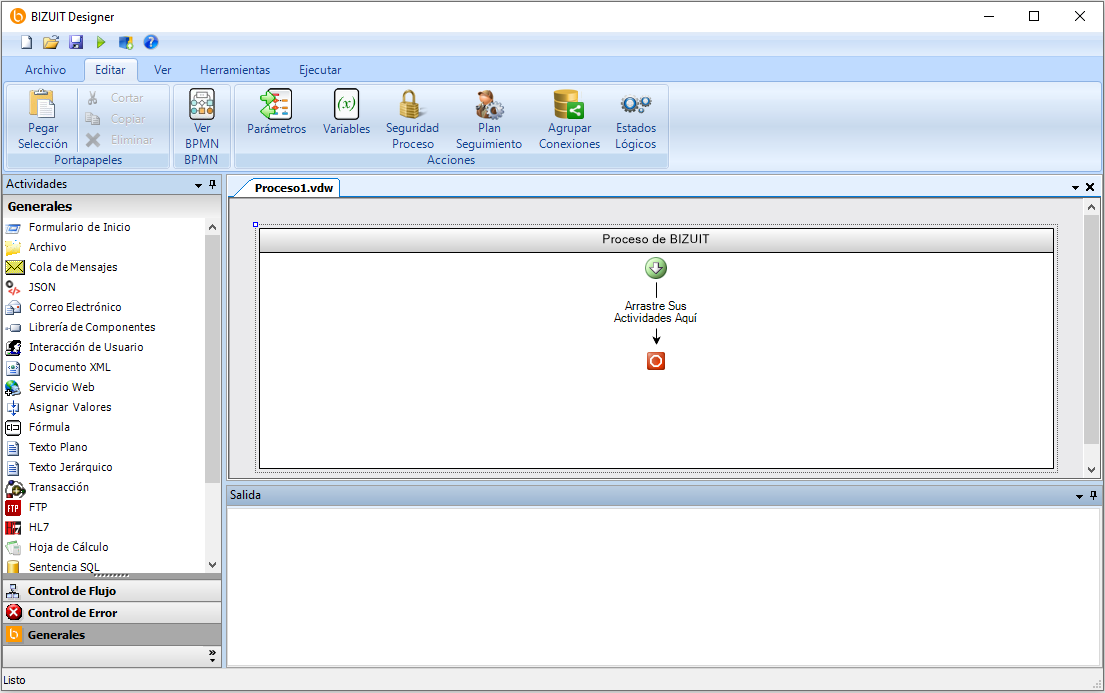
Task: Click the Eliminar button
Action: coord(118,140)
